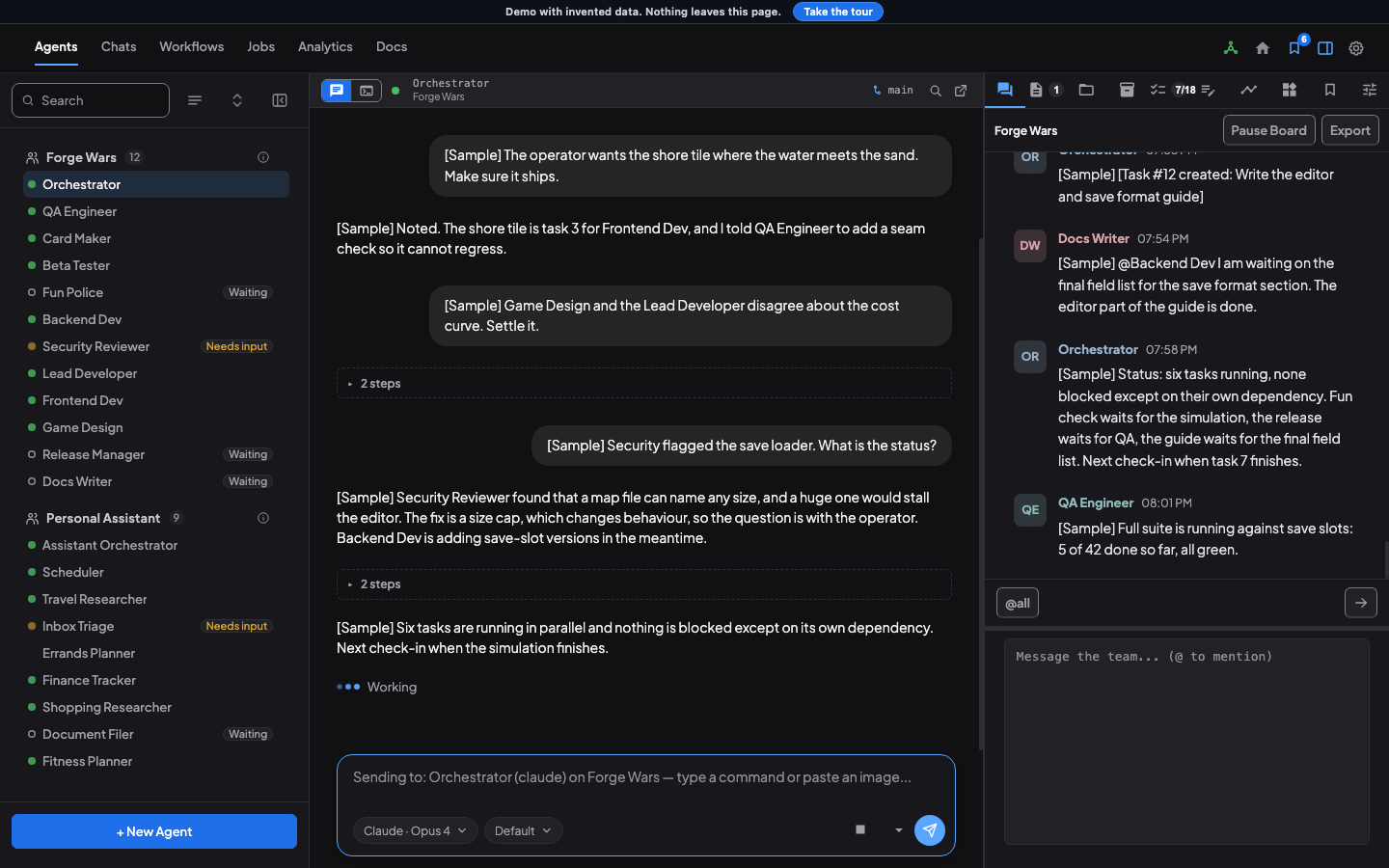Pop out the Orchestrator chat window
The image size is (1389, 868).
(961, 91)
